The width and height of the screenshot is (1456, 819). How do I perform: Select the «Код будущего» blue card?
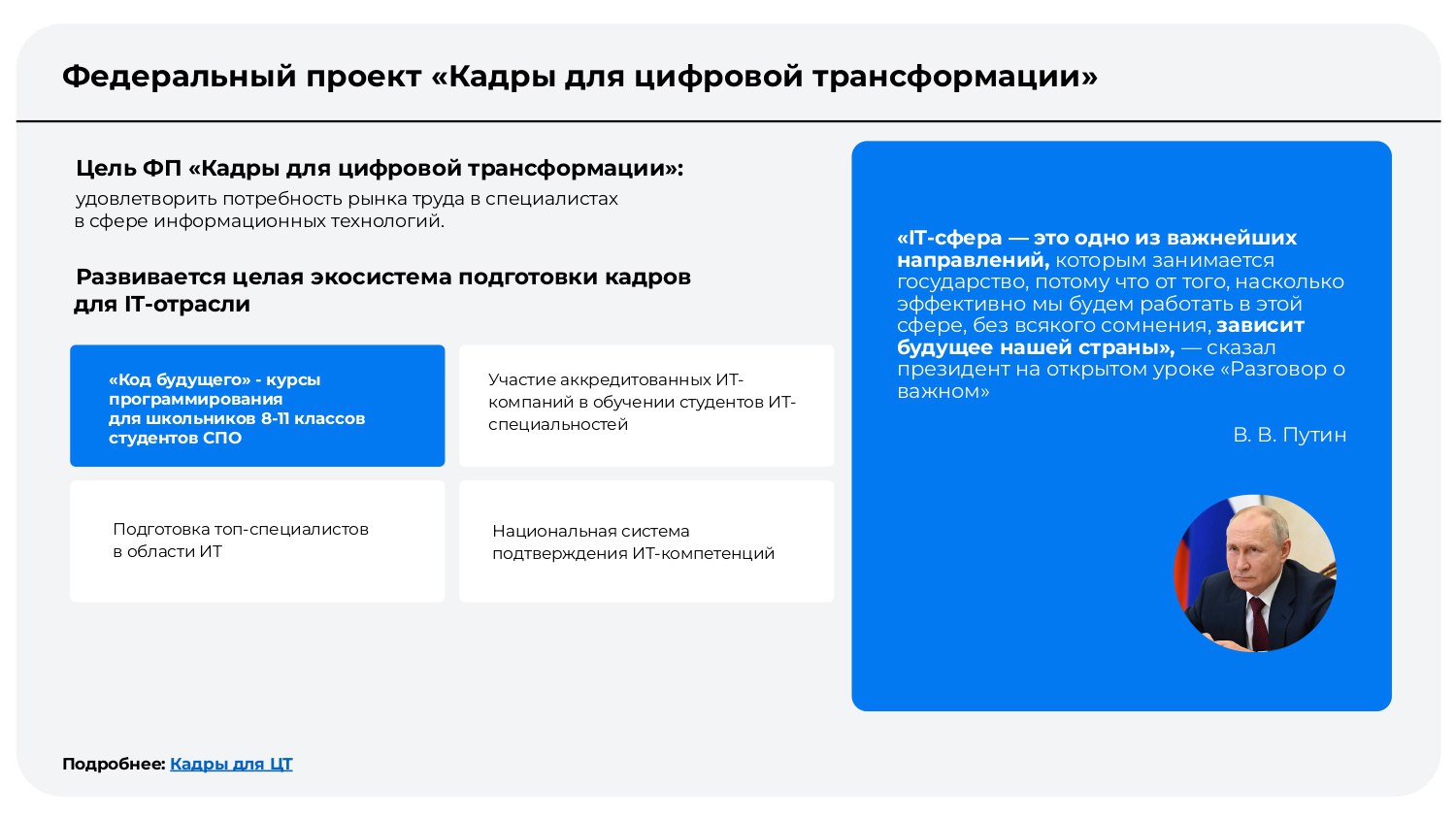coord(257,406)
